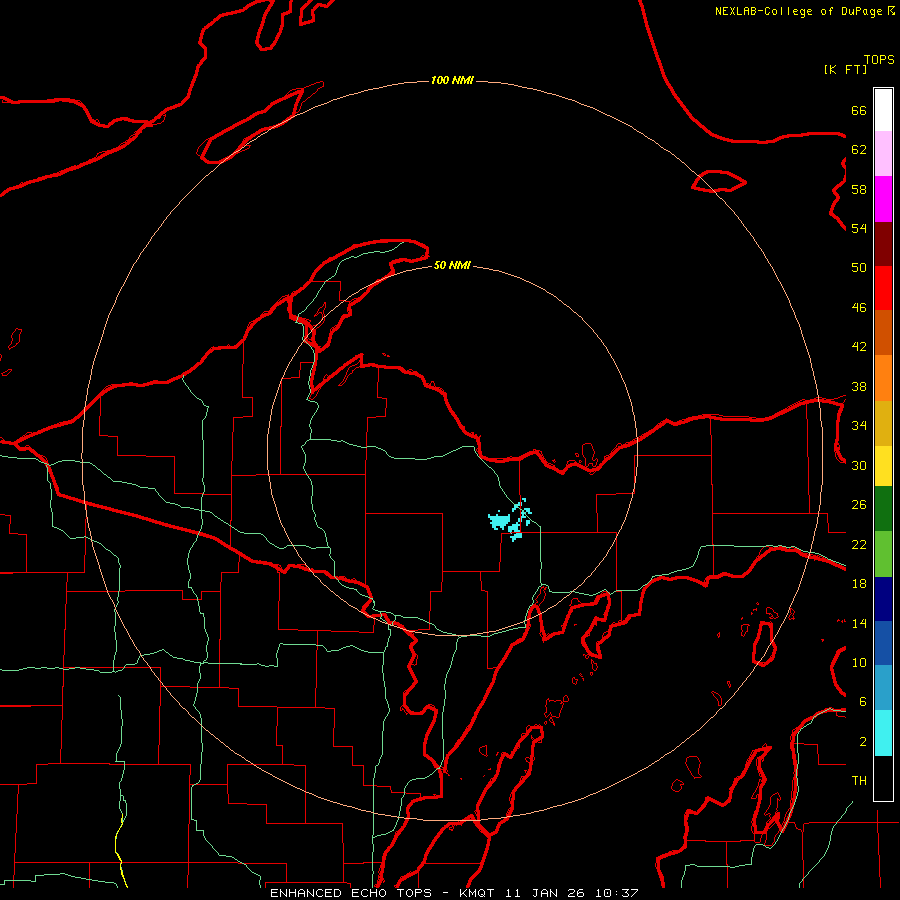Click legend value 2
The width and height of the screenshot is (900, 900).
pos(863,742)
